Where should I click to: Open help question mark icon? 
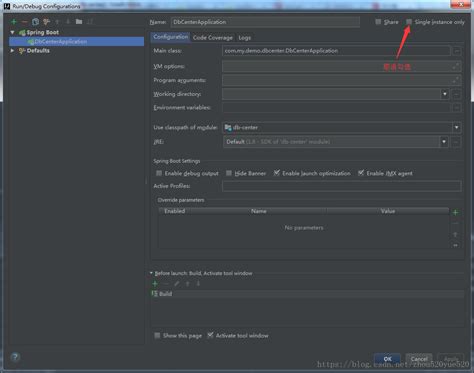pyautogui.click(x=15, y=357)
